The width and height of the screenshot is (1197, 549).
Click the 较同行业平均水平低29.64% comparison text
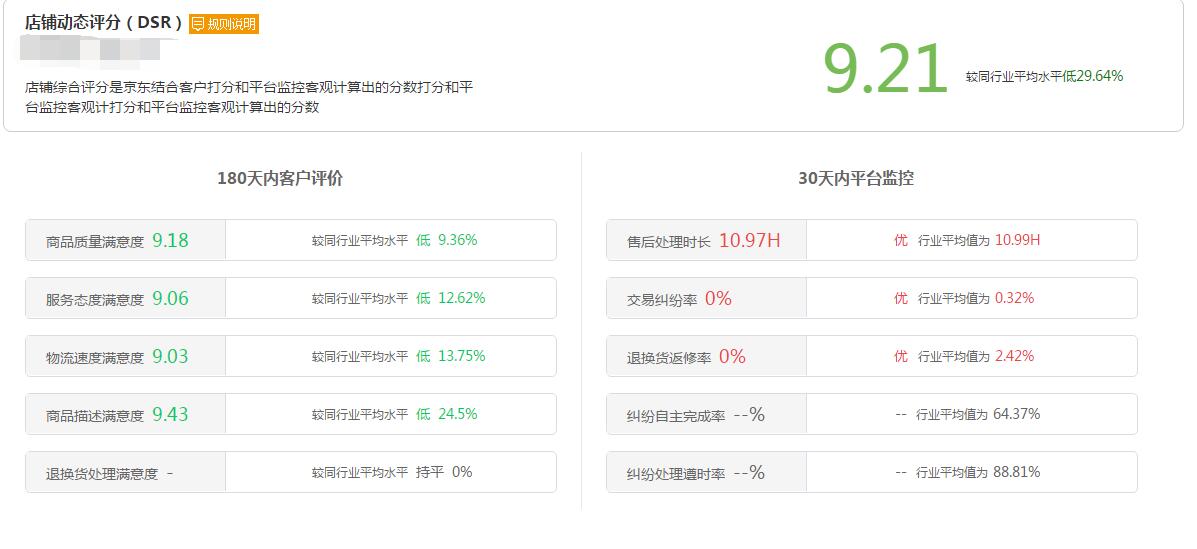[x=1044, y=76]
